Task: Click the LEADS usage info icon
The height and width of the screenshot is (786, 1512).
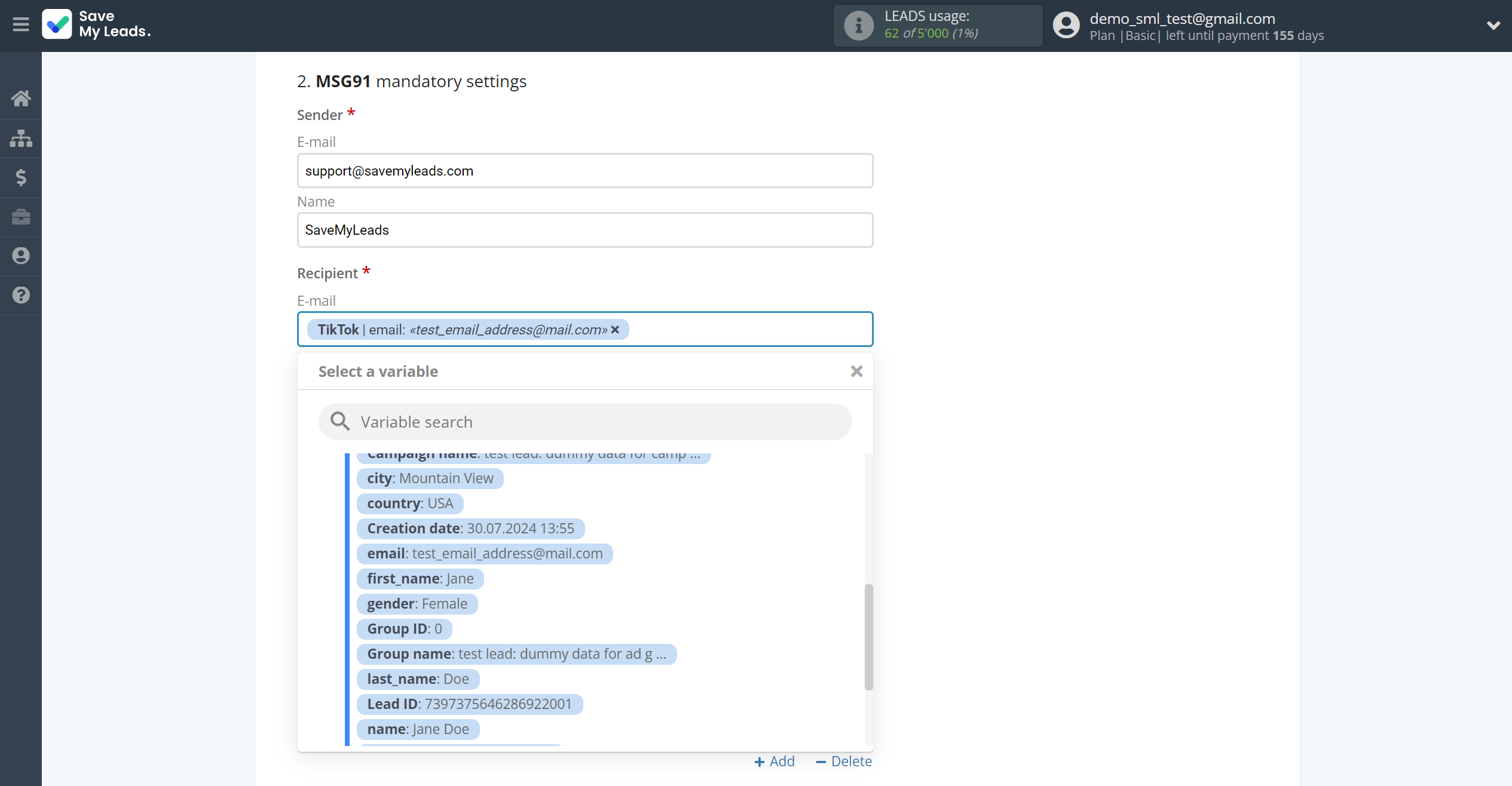Action: tap(859, 26)
